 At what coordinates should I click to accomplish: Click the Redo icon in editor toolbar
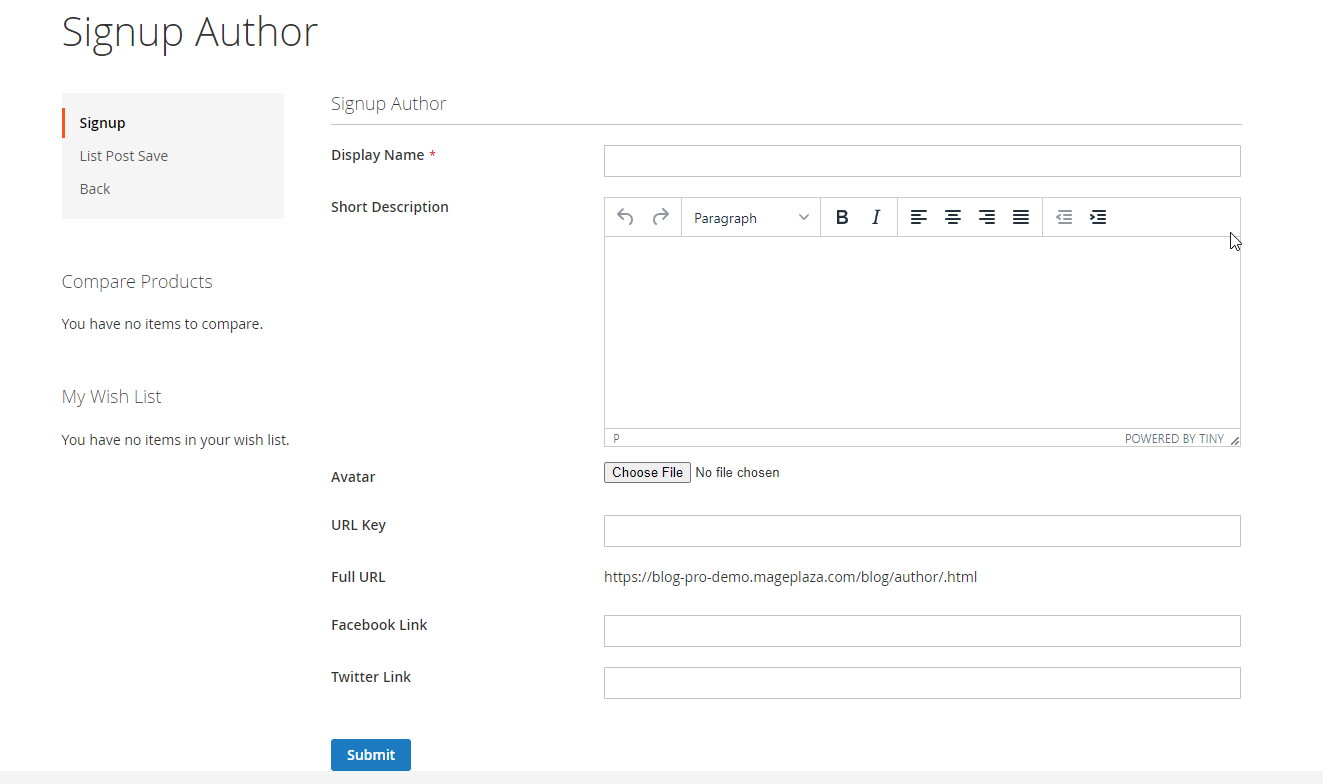[660, 217]
